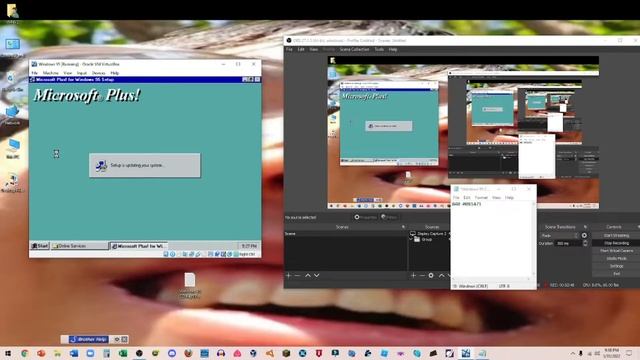
Task: Open Notepad Format menu
Action: (x=481, y=198)
